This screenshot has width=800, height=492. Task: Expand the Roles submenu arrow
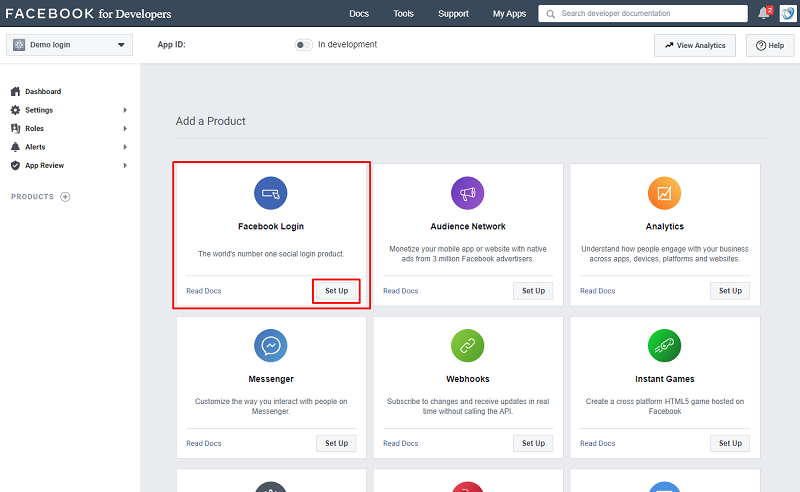(125, 128)
